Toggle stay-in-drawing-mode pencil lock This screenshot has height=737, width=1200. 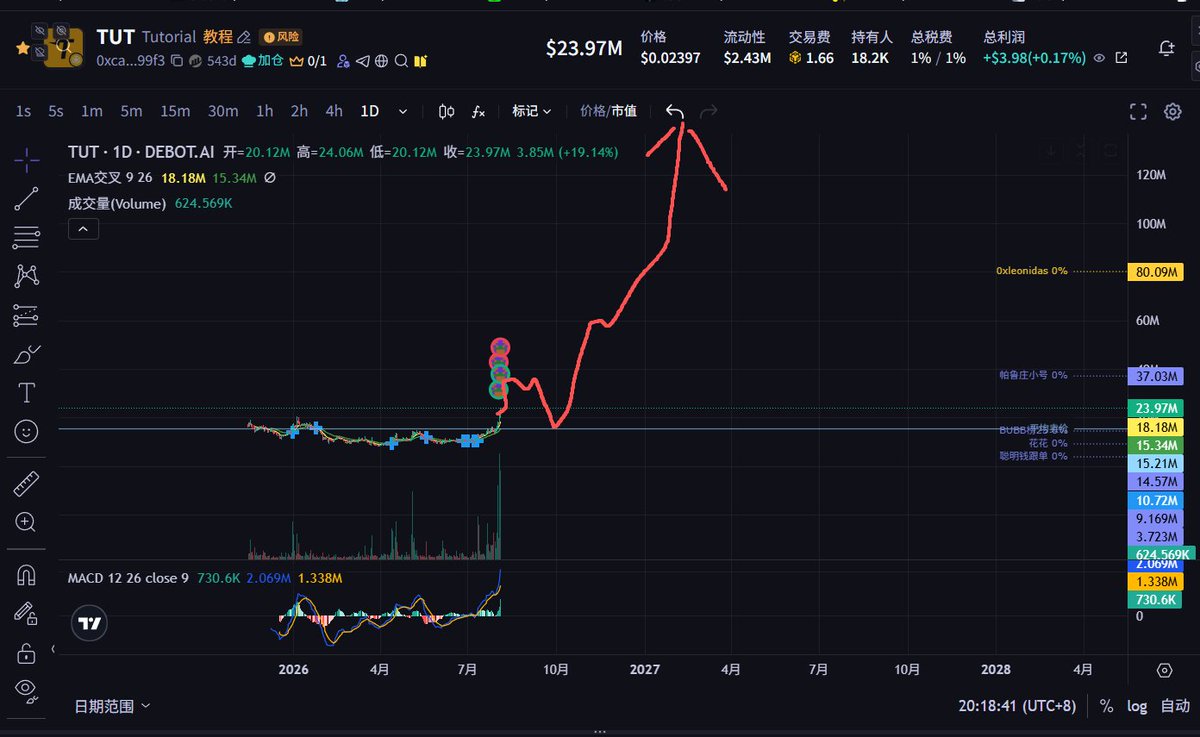27,614
